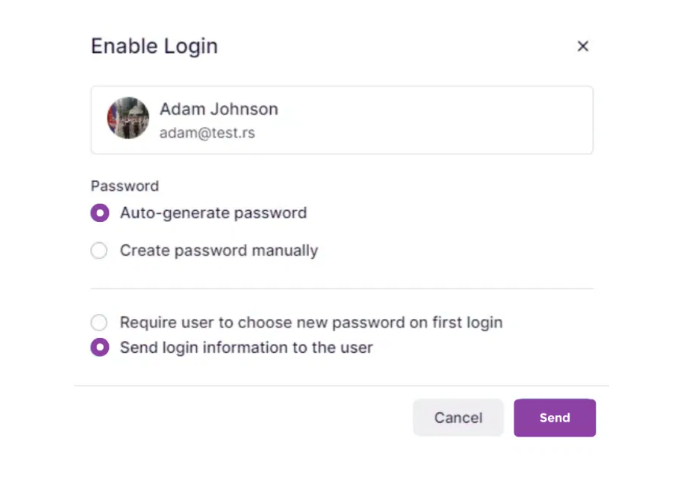
Task: Click the Password section heading
Action: tap(125, 186)
